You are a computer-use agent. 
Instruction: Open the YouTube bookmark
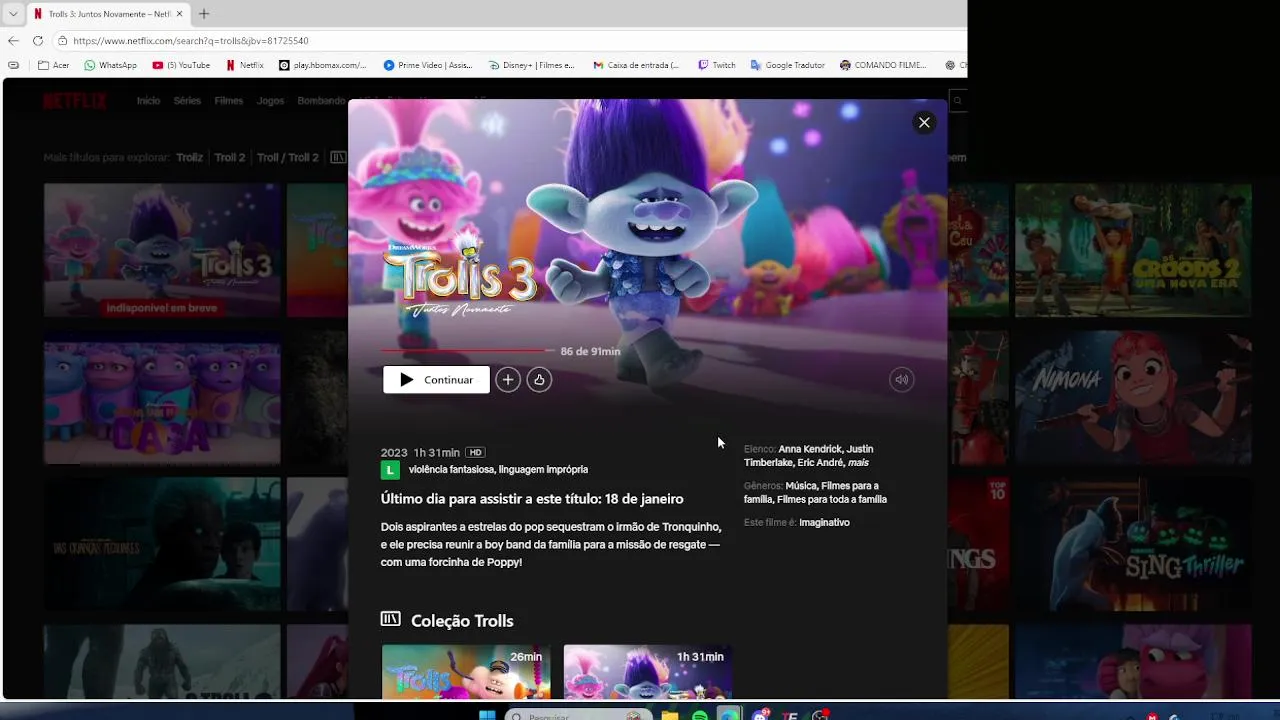point(181,65)
